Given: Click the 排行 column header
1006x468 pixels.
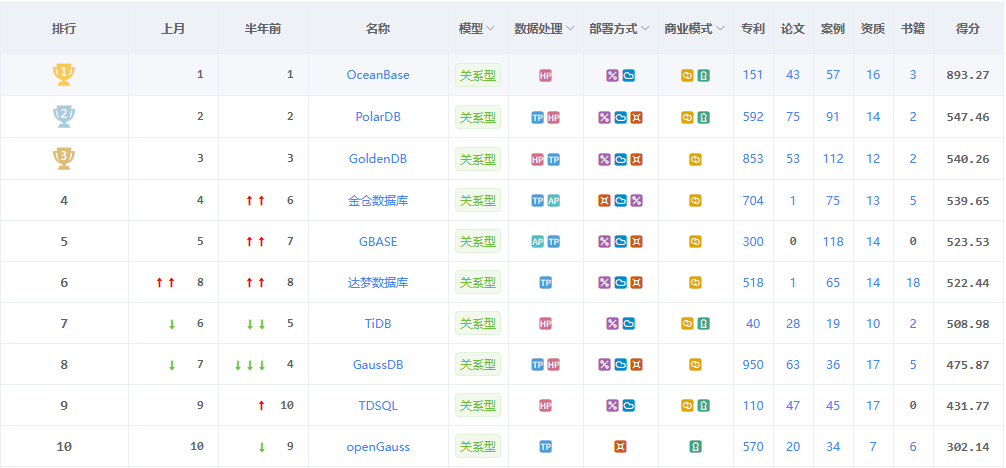Looking at the screenshot, I should [64, 29].
